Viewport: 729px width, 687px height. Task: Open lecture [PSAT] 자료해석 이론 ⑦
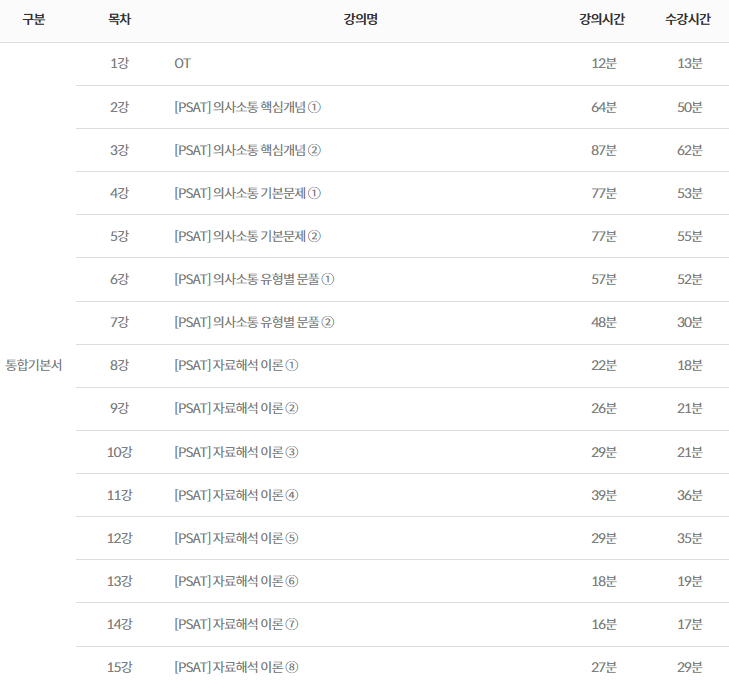[x=236, y=624]
